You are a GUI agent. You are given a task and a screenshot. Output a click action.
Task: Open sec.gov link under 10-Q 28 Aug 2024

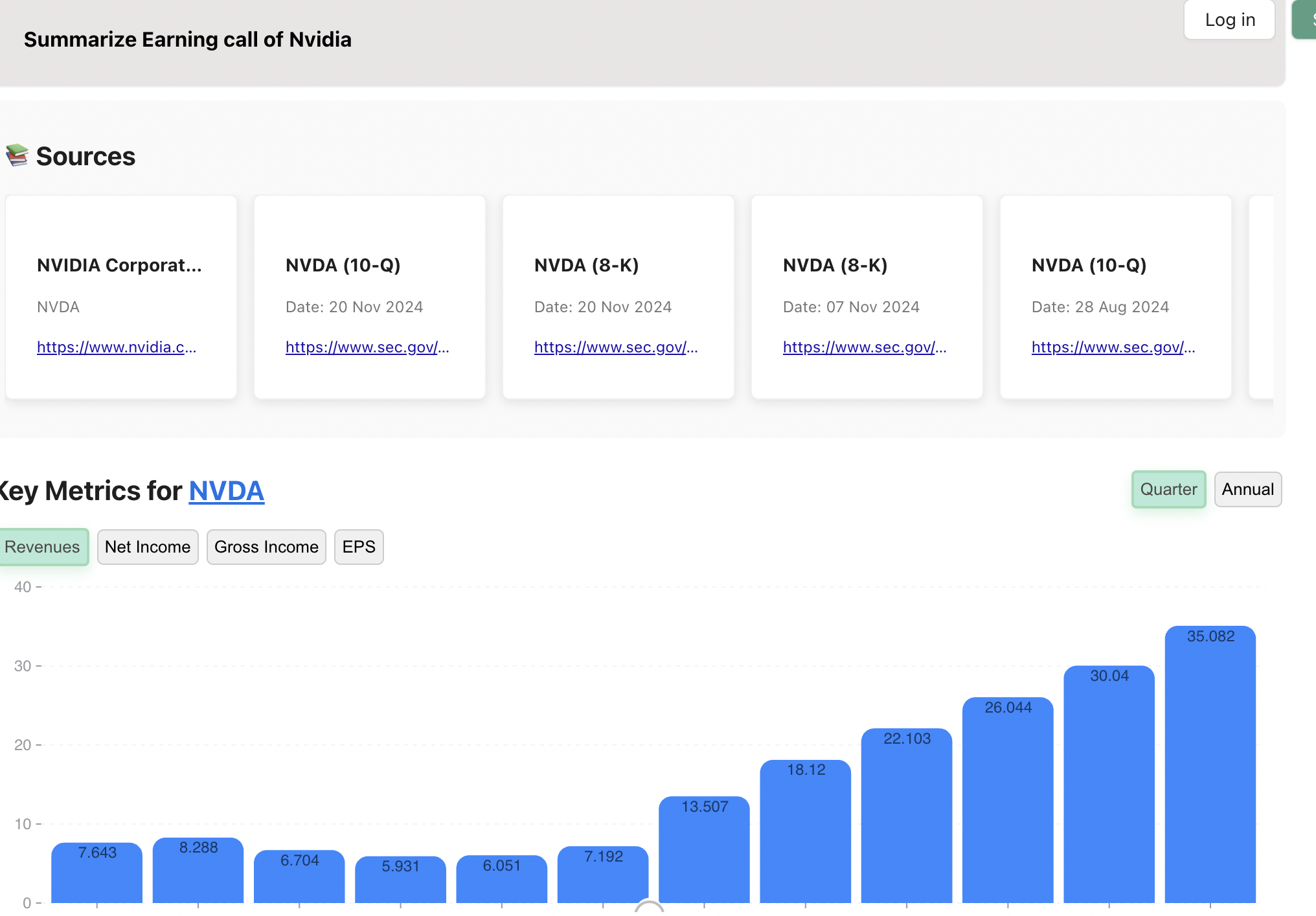[1113, 347]
